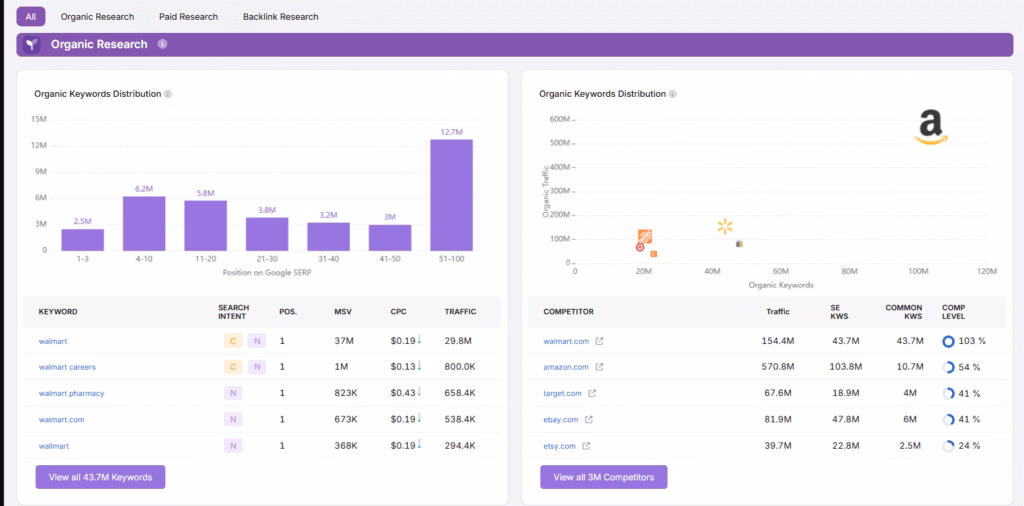Open external link icon next to amazon.com
The height and width of the screenshot is (506, 1024).
(x=600, y=367)
